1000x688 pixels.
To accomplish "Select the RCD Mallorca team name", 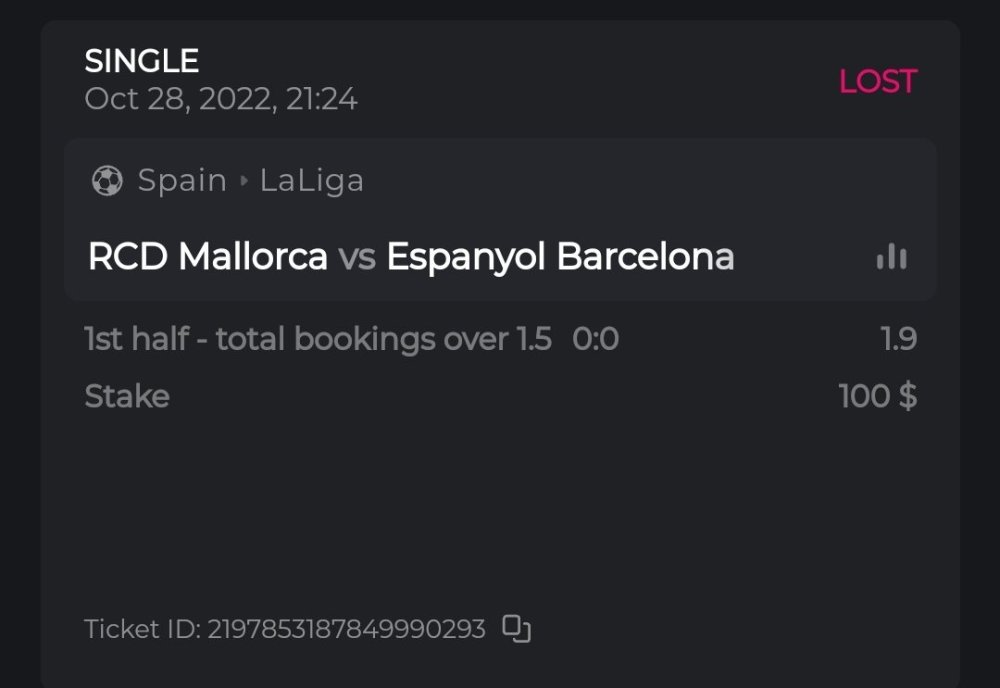I will (208, 257).
